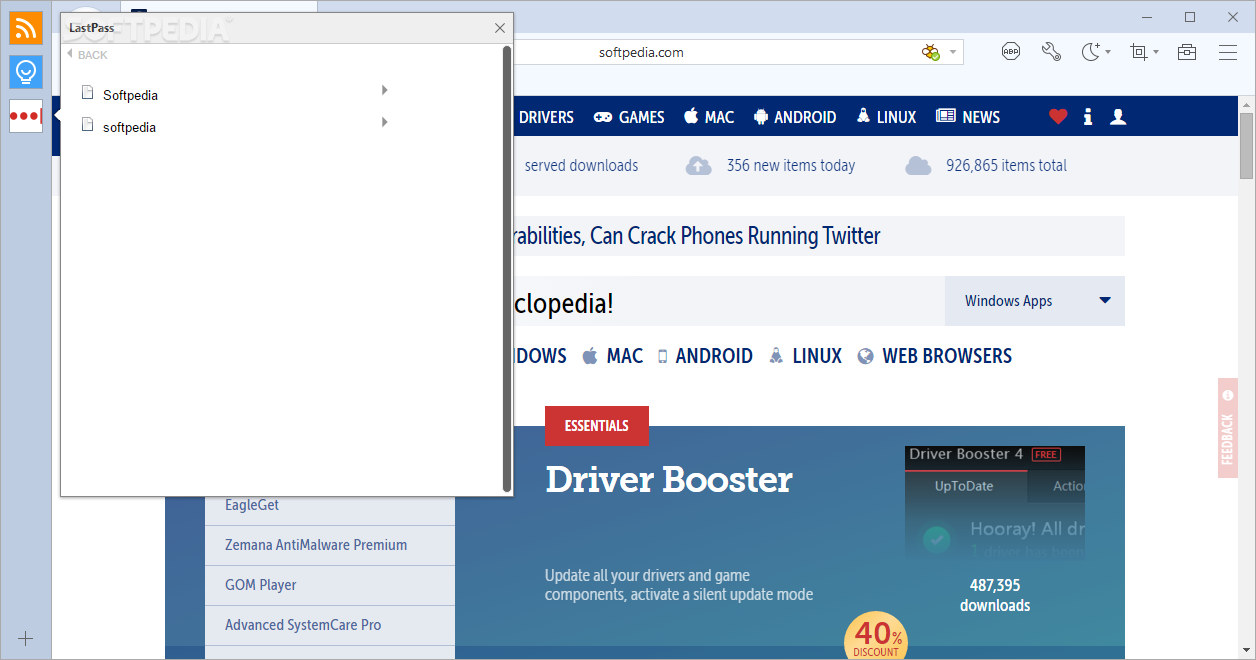Click the screen capture crop icon
Image resolution: width=1256 pixels, height=660 pixels.
(x=1139, y=52)
